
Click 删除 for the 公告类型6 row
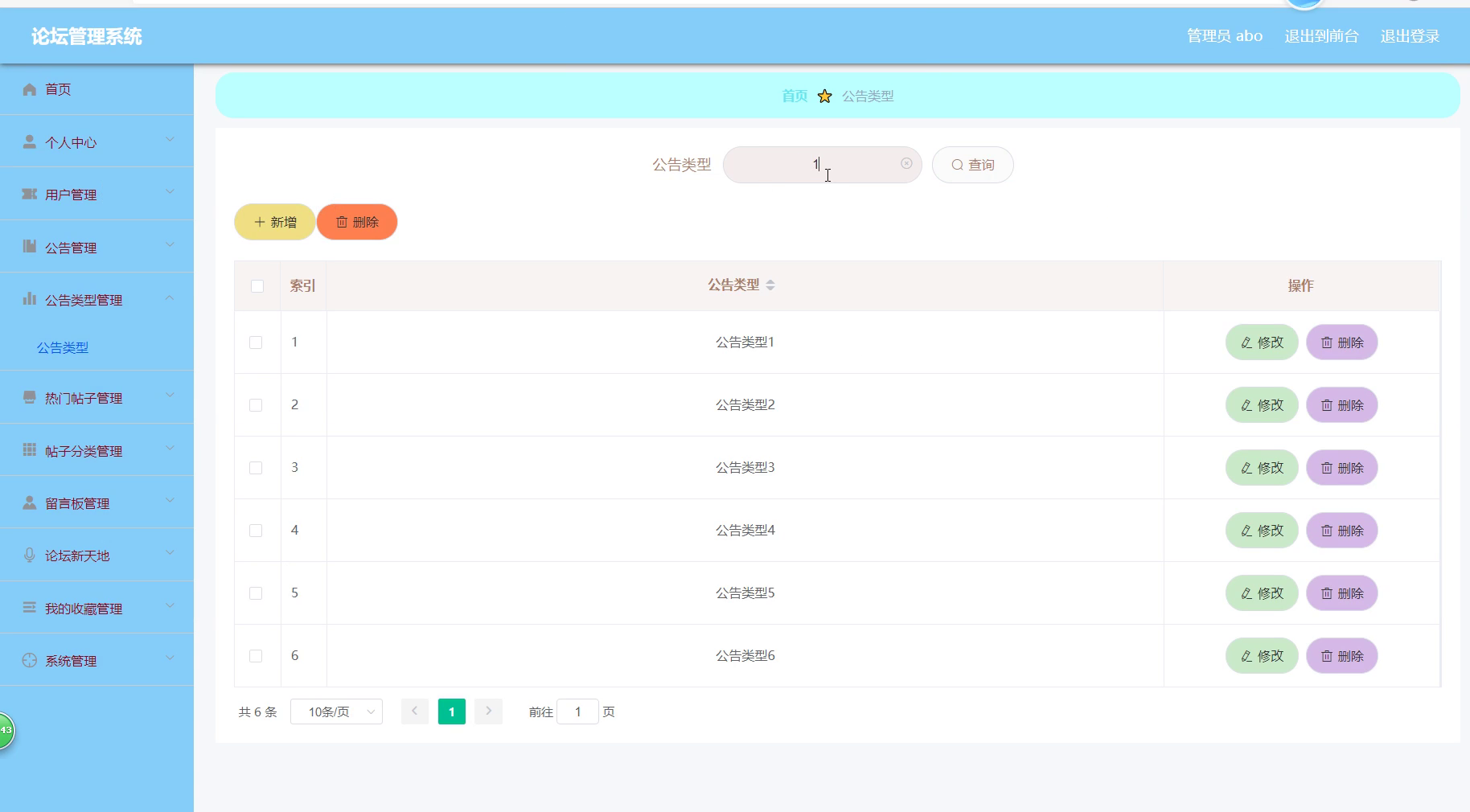click(x=1342, y=656)
